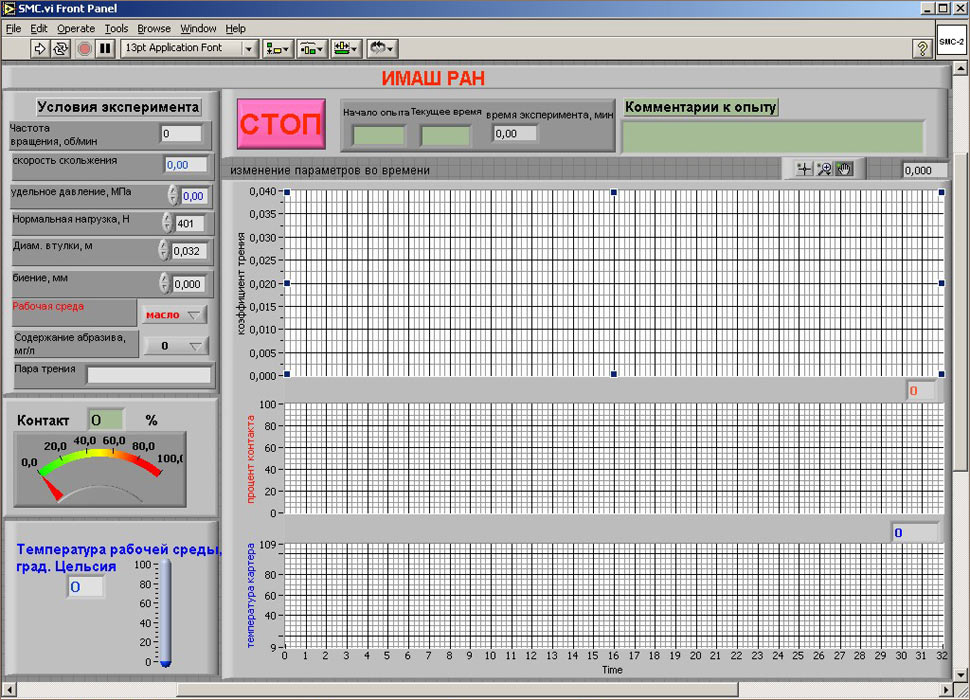The width and height of the screenshot is (970, 700).
Task: Open the Tools menu
Action: pyautogui.click(x=116, y=28)
